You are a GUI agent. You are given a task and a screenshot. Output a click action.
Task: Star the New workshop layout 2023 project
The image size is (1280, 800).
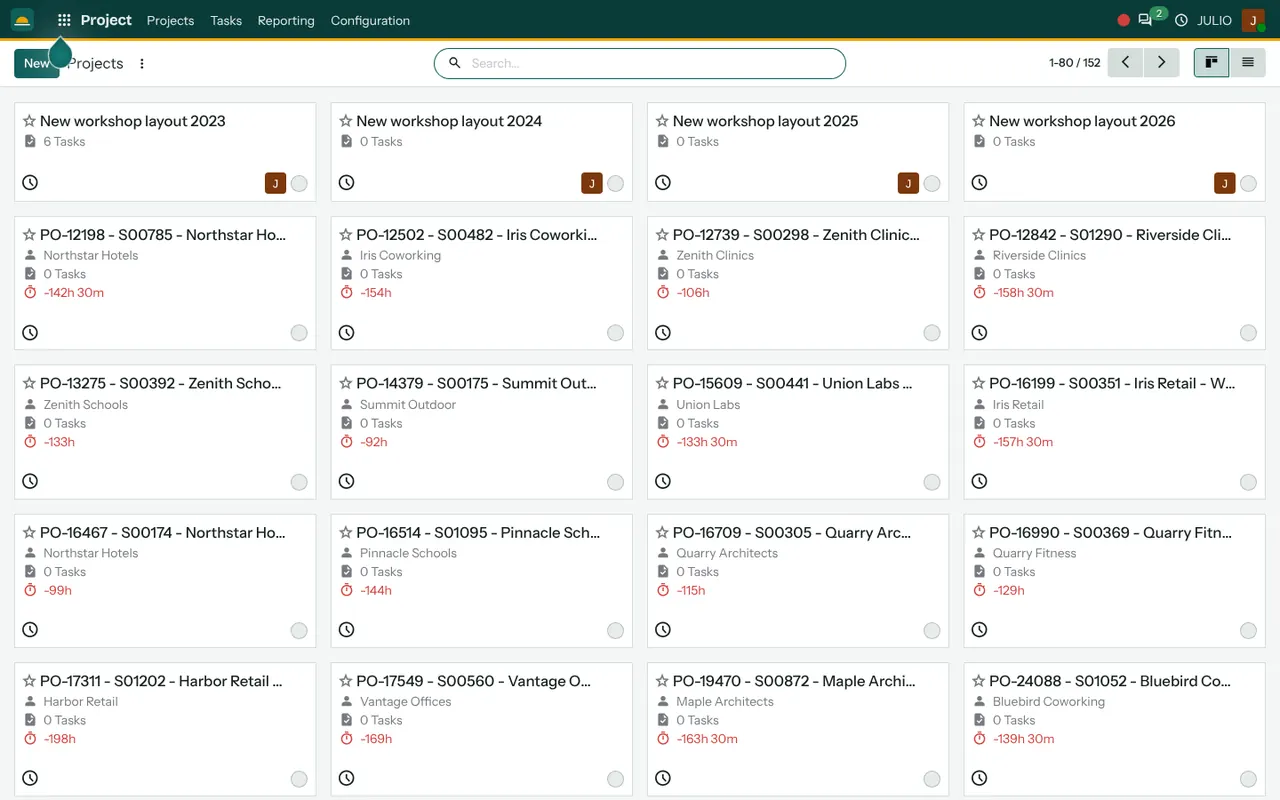(30, 121)
